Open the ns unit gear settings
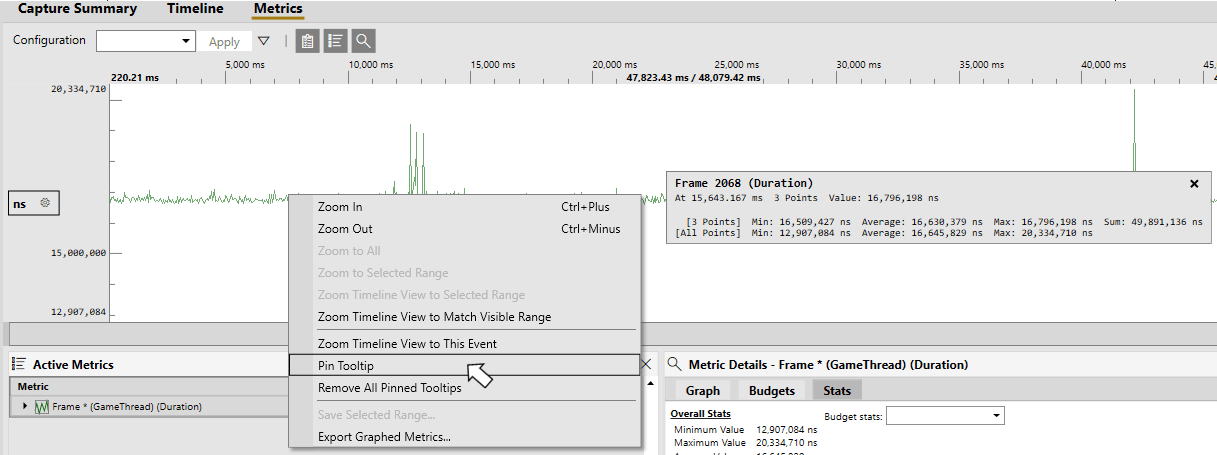 tap(45, 203)
